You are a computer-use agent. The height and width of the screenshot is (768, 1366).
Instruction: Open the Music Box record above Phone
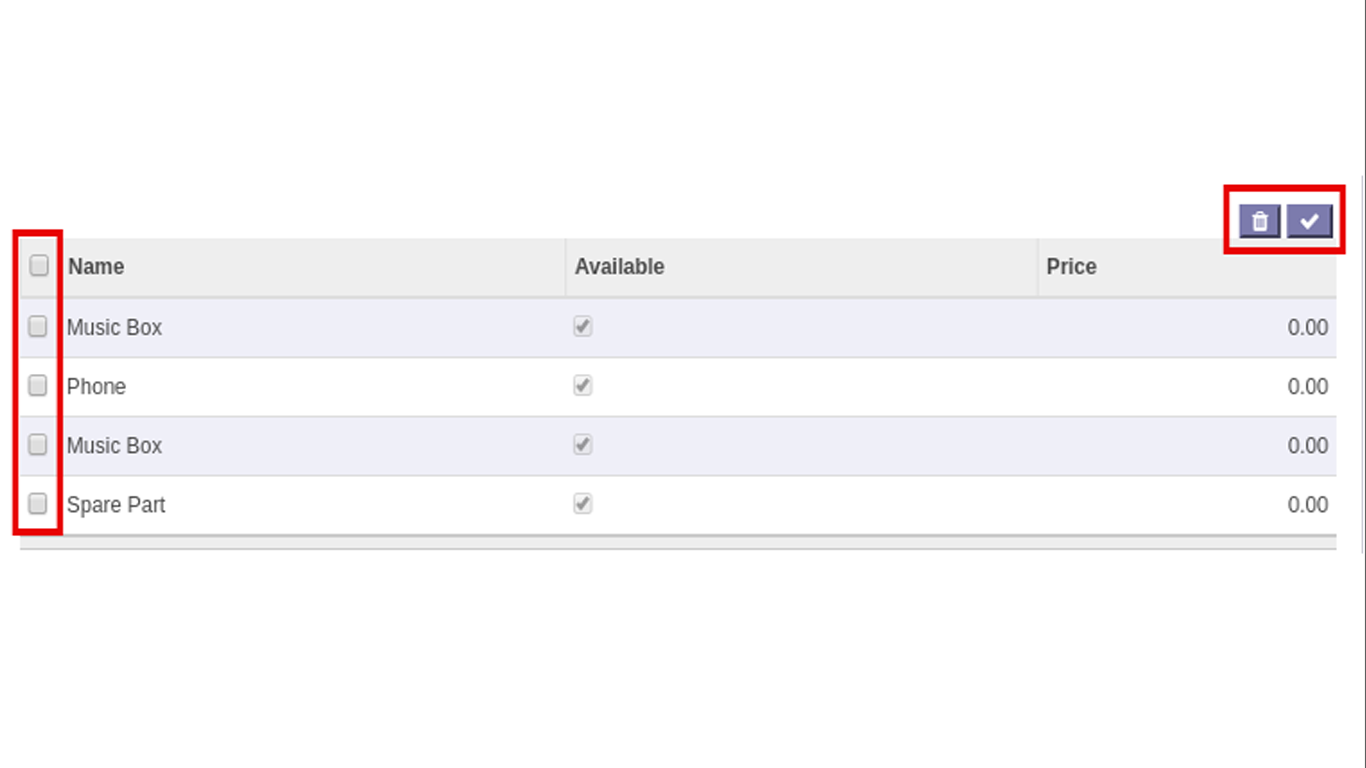114,328
